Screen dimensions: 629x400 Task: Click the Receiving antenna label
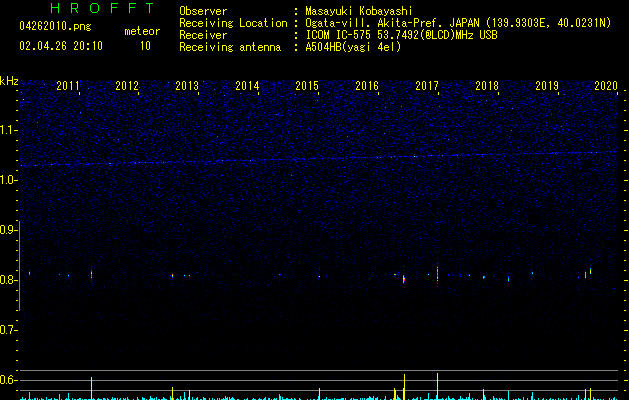230,47
